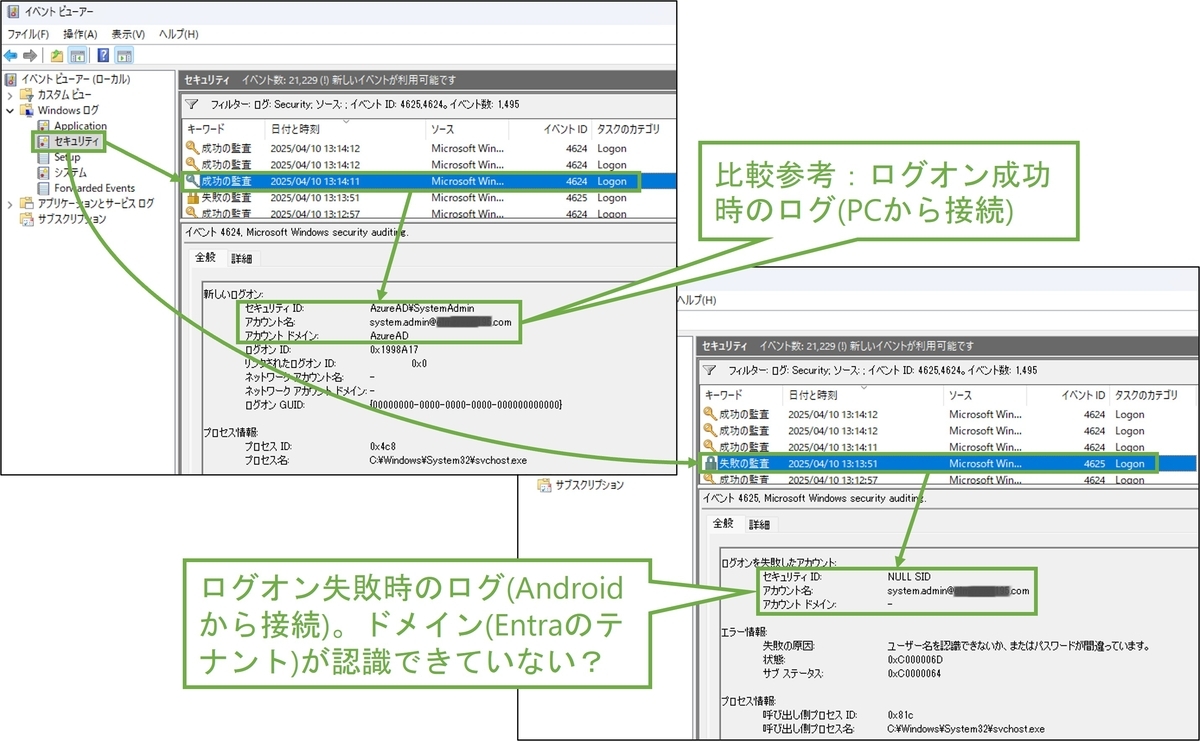Image resolution: width=1200 pixels, height=741 pixels.
Task: Click the 状態 value 0xC000006D
Action: coord(915,659)
